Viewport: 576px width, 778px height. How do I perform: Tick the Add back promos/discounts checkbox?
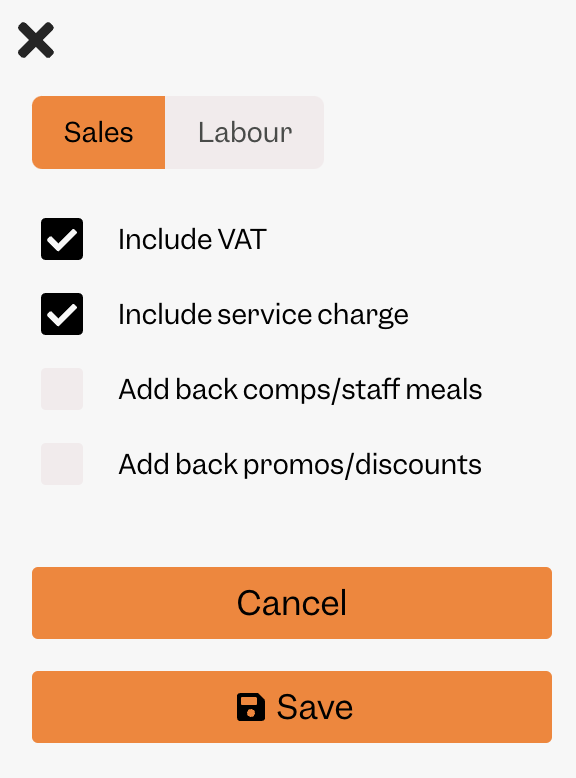[62, 464]
